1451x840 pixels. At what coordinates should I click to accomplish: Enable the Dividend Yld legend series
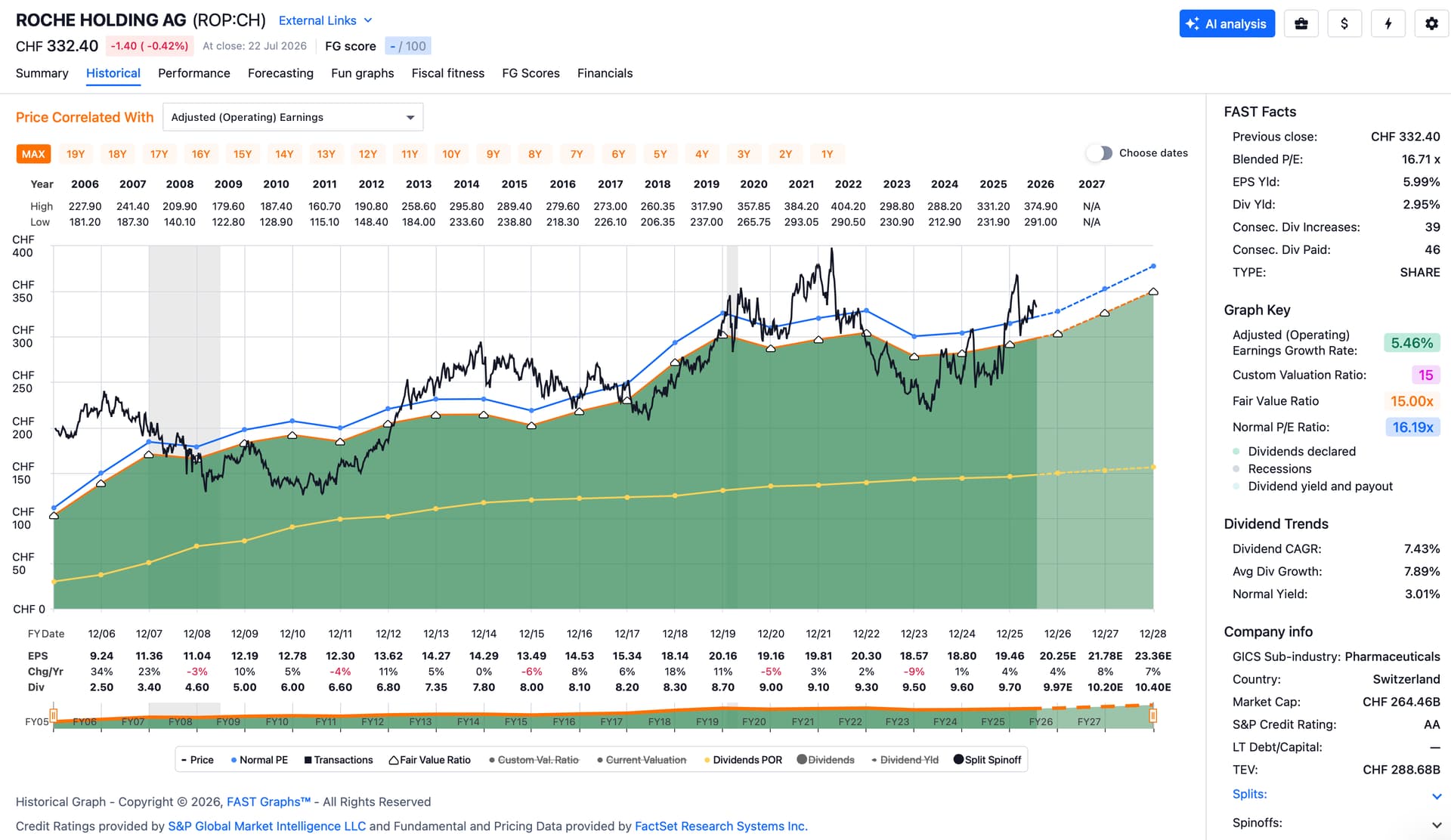point(905,760)
